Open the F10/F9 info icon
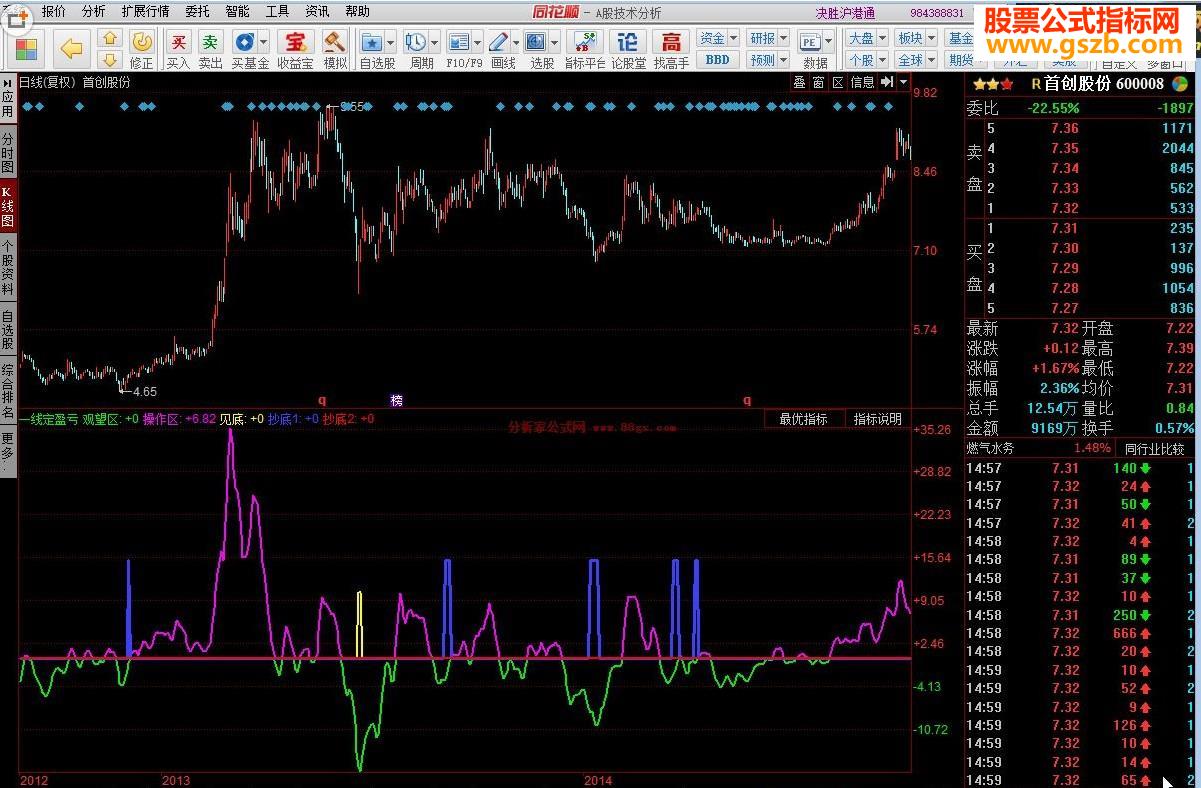This screenshot has height=788, width=1201. [459, 42]
